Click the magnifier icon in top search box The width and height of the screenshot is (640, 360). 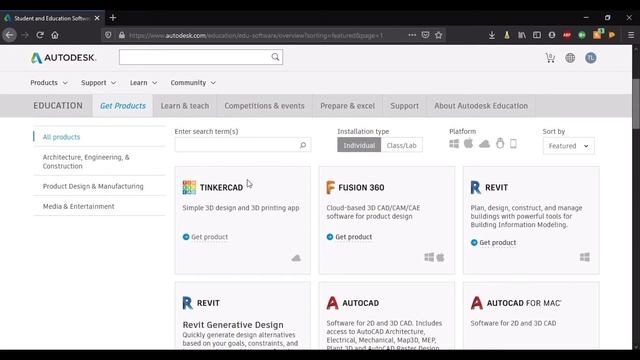coord(276,57)
